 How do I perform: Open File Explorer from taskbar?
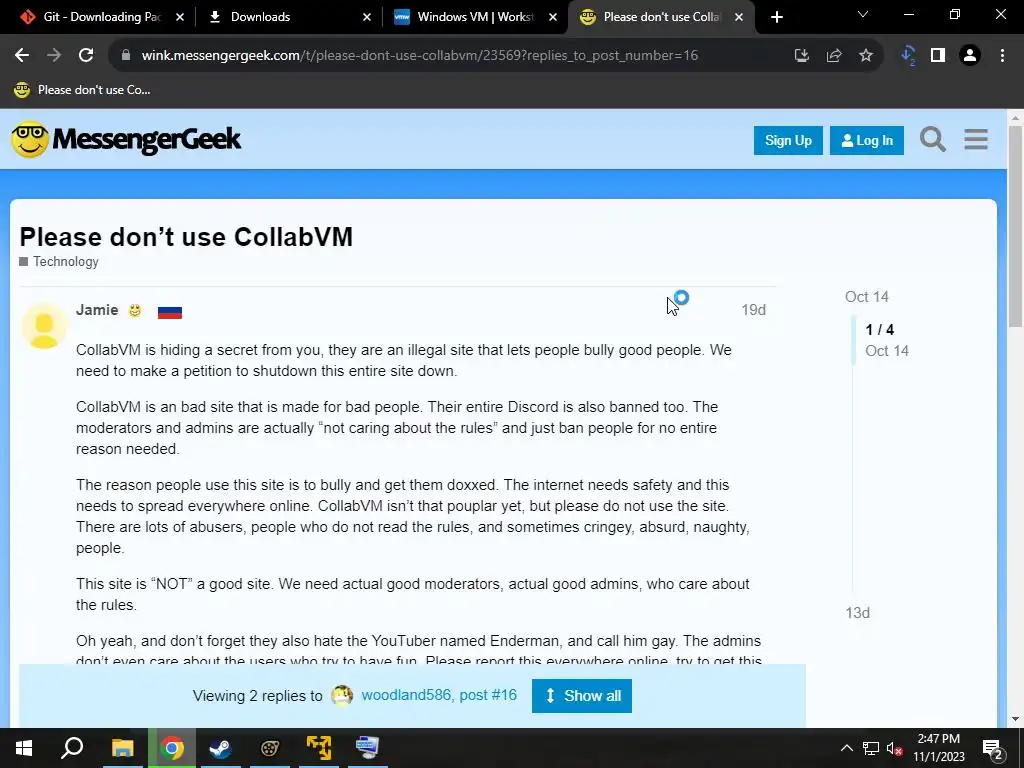tap(122, 748)
